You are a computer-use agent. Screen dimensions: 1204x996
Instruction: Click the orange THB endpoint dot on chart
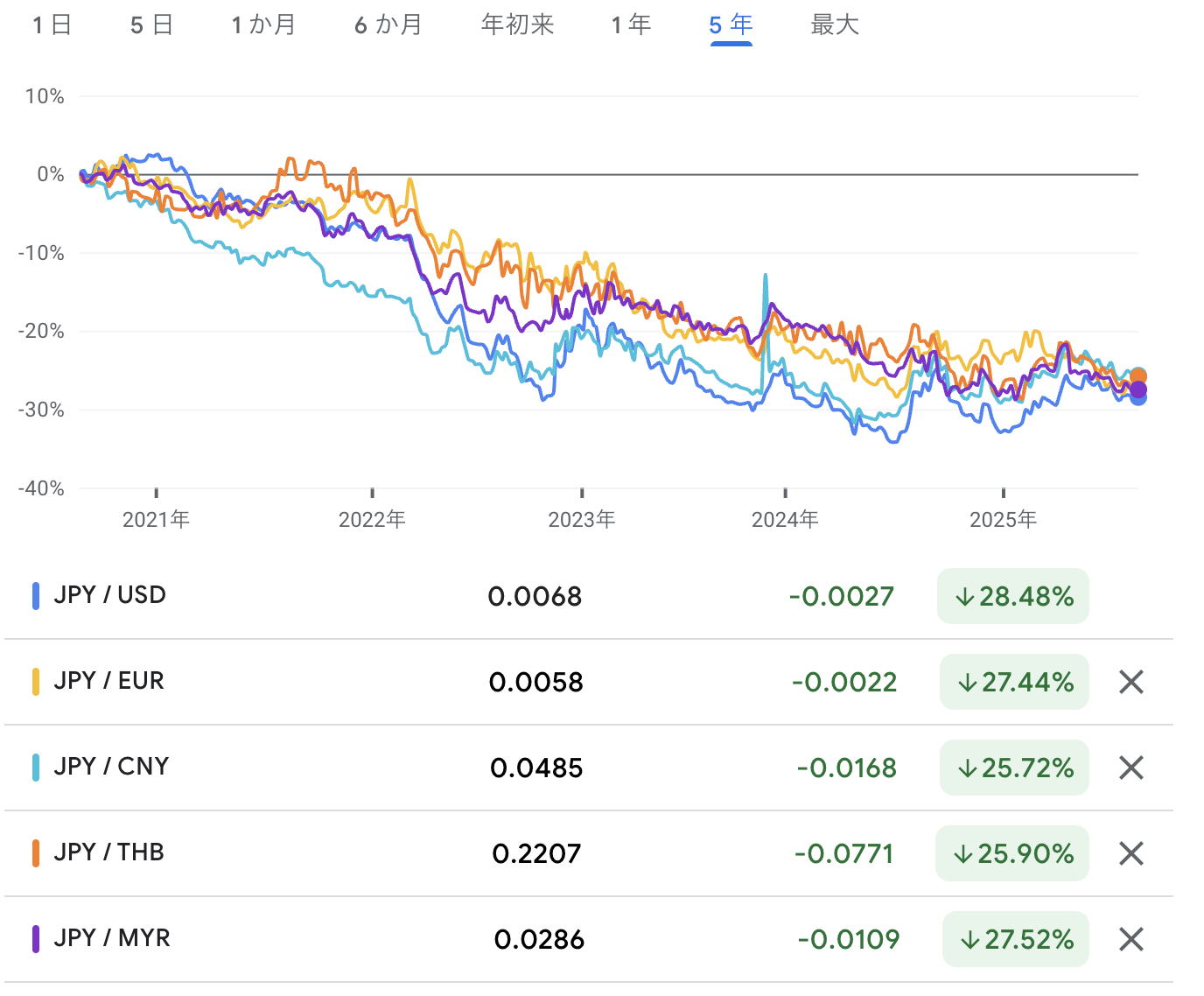coord(1138,376)
